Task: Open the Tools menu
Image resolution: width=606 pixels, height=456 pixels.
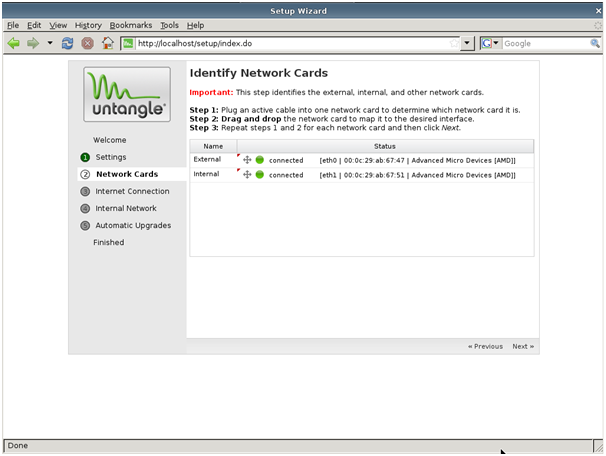Action: point(170,25)
